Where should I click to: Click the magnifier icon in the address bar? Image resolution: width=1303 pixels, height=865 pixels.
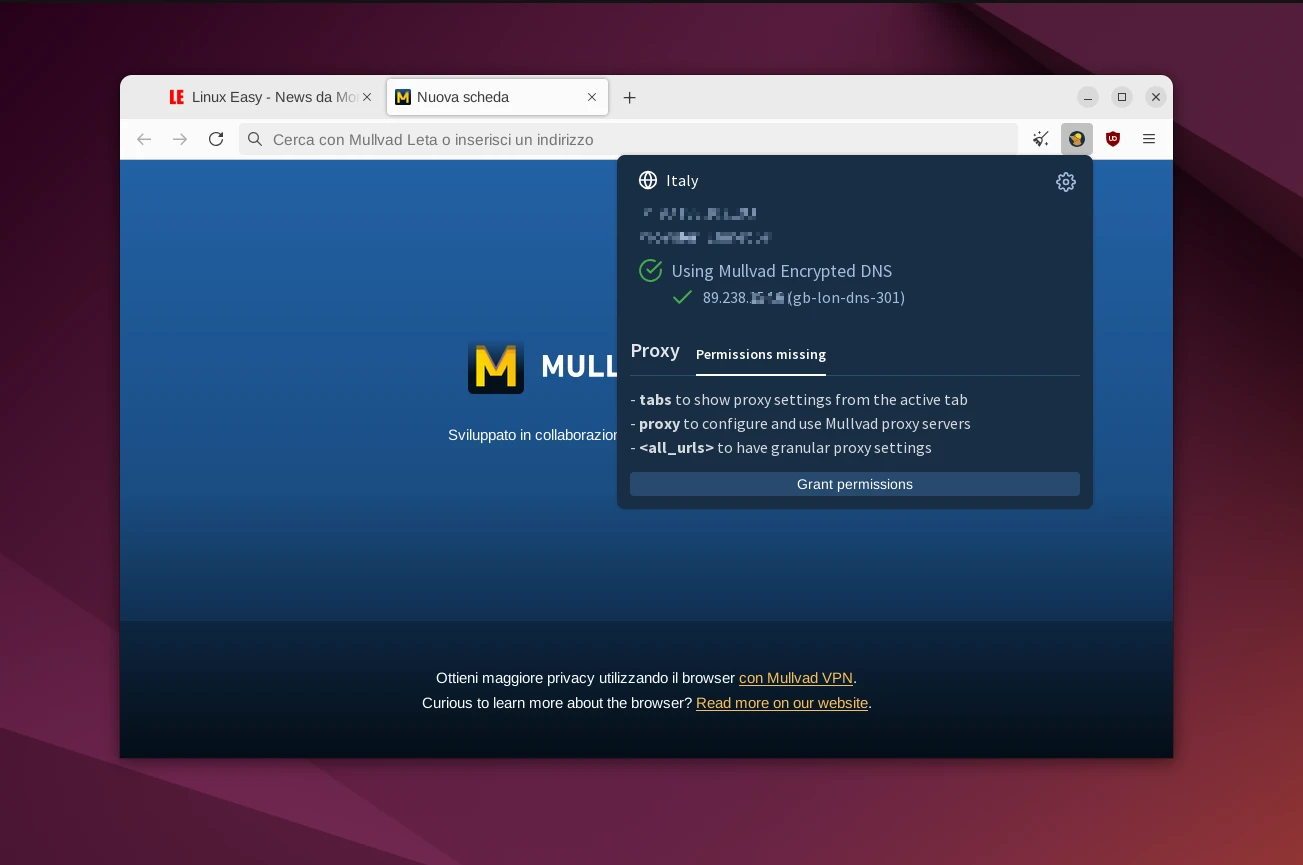(x=255, y=139)
